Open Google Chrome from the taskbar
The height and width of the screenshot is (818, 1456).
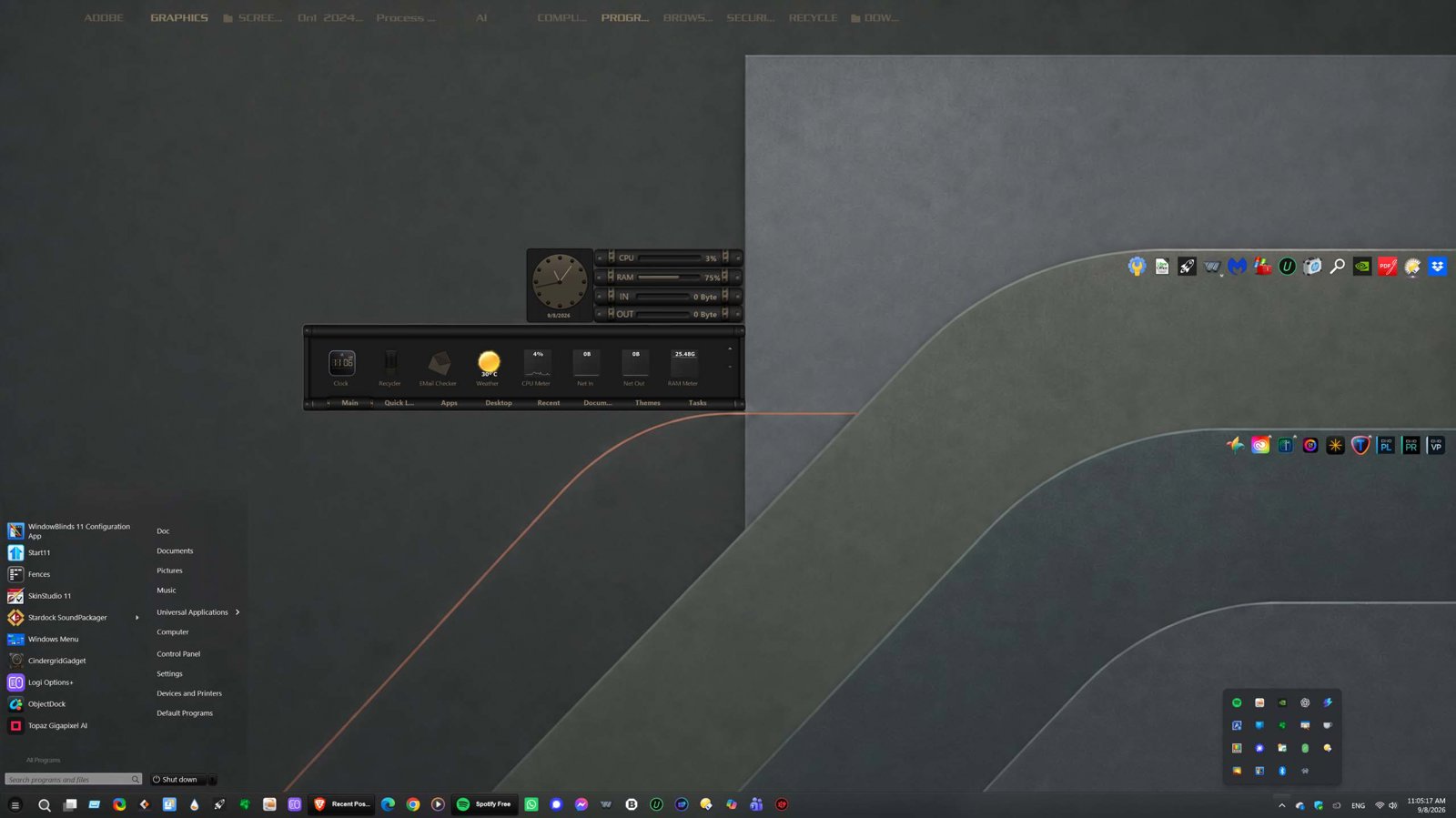[413, 804]
